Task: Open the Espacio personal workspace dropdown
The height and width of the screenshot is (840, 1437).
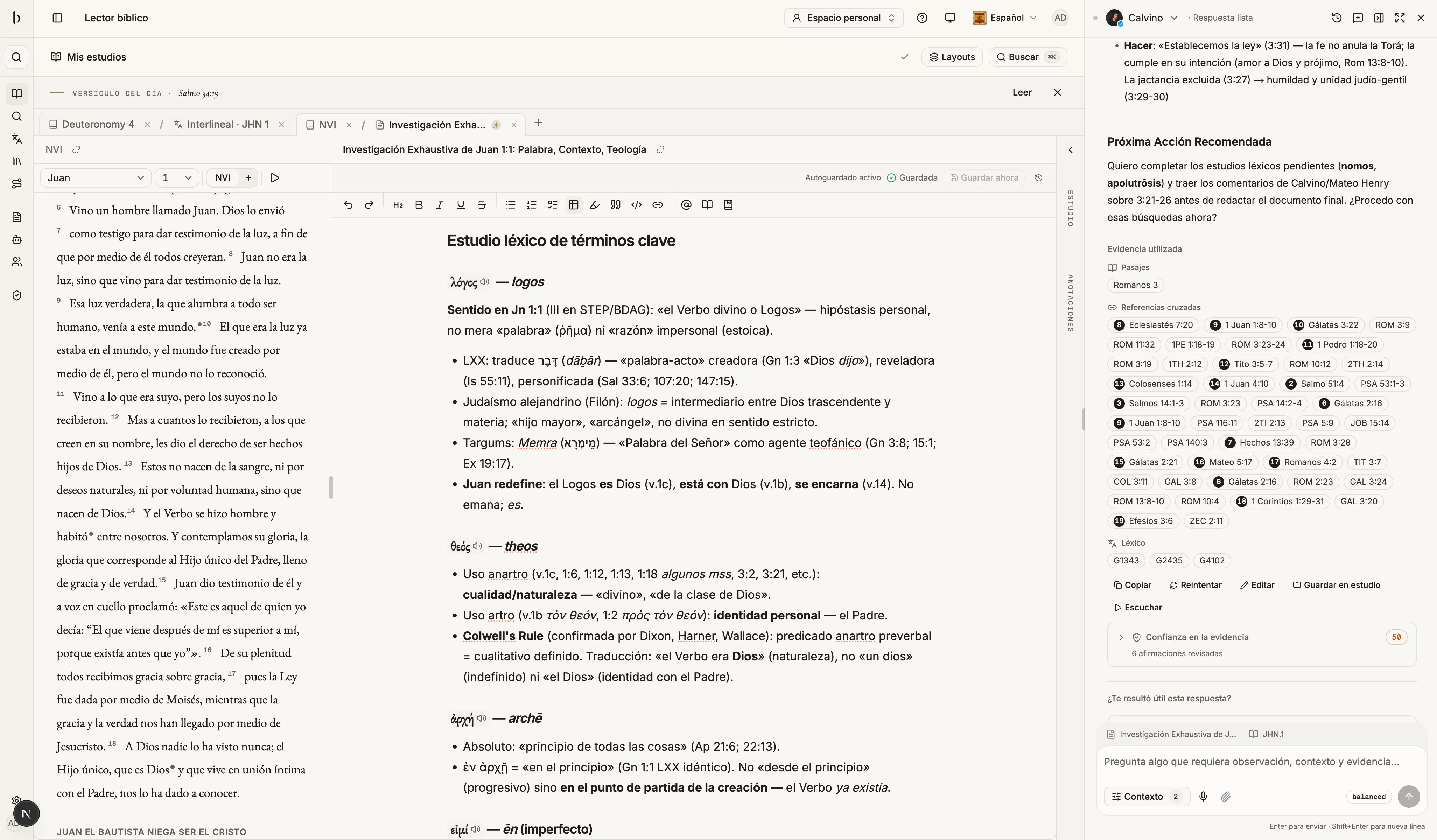Action: pos(843,18)
